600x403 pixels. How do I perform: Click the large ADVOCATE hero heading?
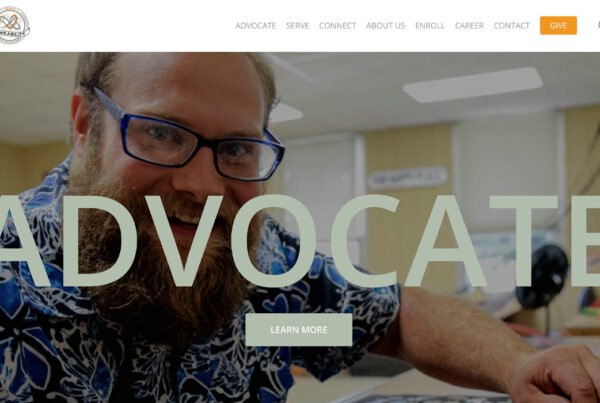point(300,241)
